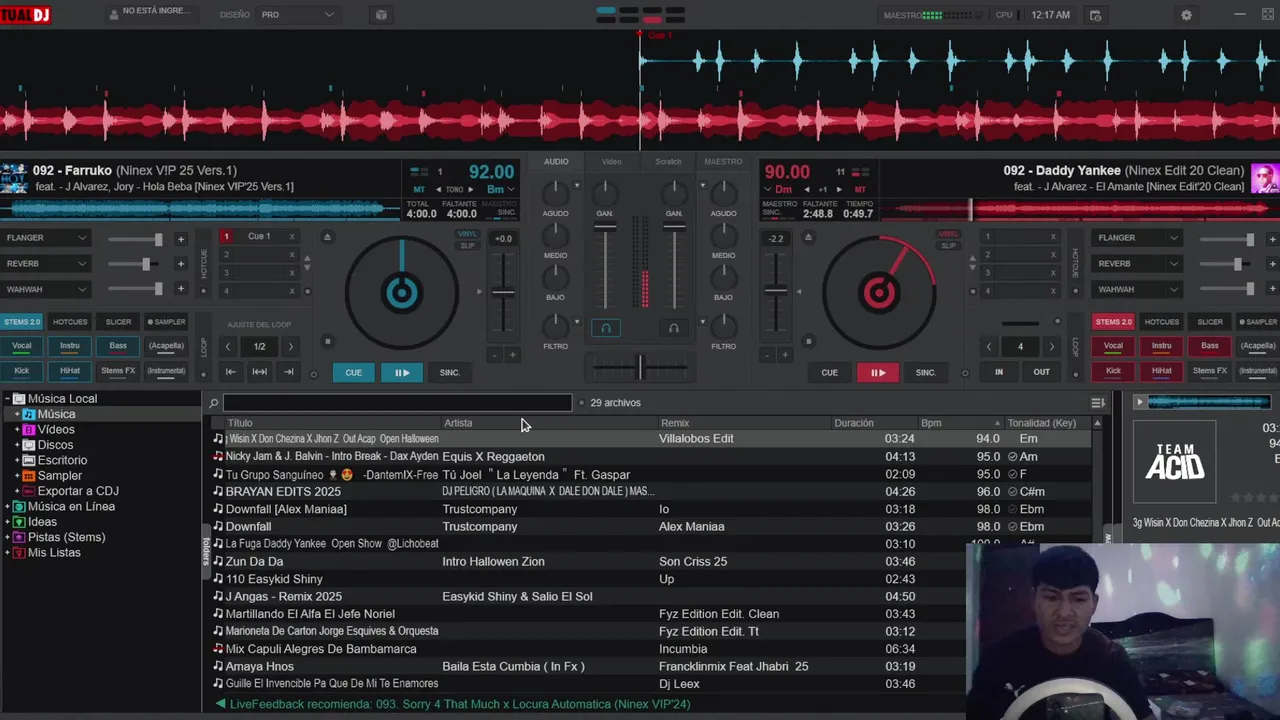Select HOTCUES pad page on left deck
This screenshot has width=1280, height=720.
(70, 322)
